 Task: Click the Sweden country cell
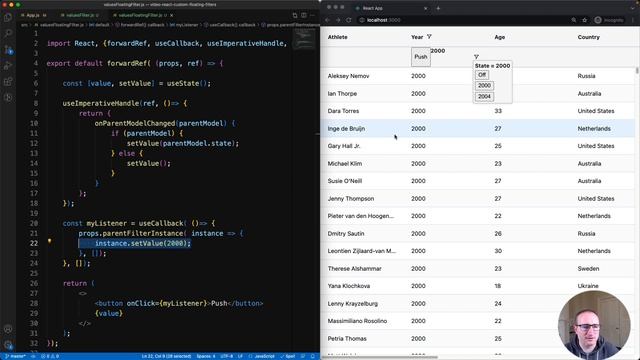[588, 269]
